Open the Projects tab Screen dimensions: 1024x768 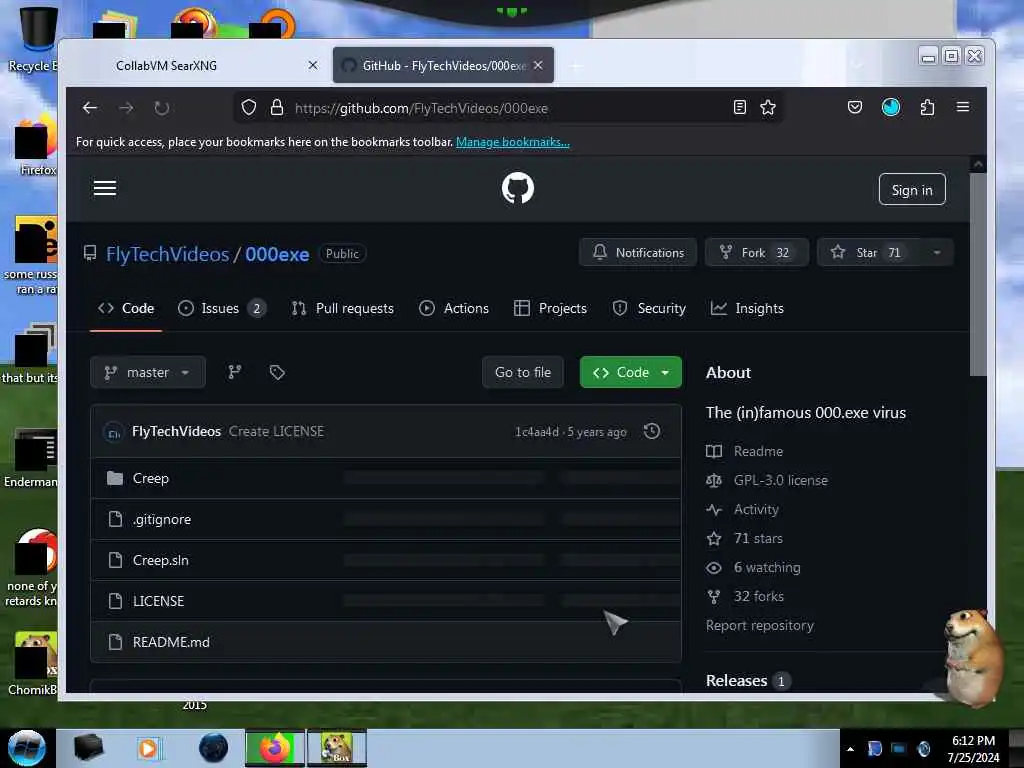[551, 308]
